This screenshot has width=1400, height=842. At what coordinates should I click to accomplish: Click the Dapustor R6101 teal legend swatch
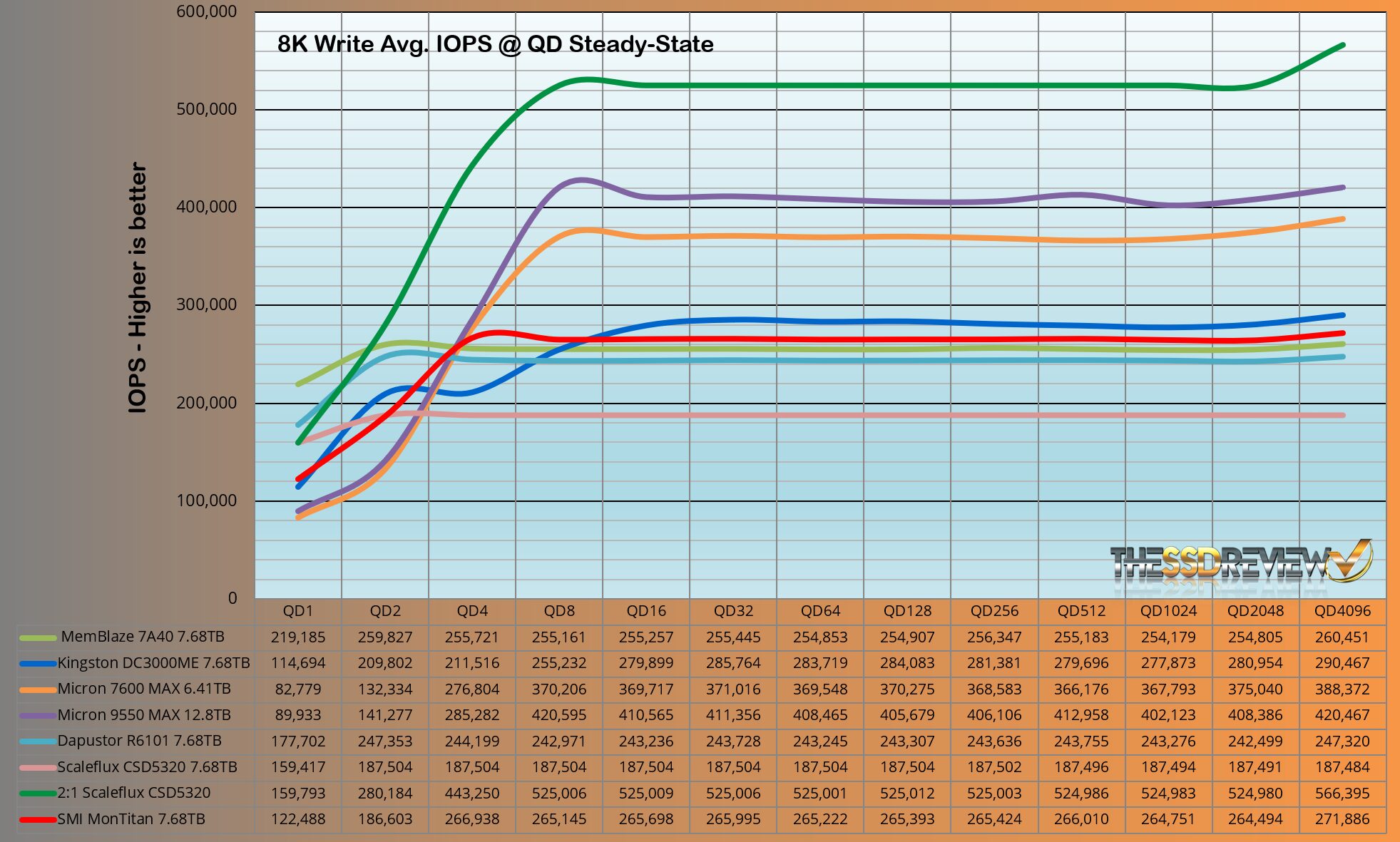(x=38, y=741)
